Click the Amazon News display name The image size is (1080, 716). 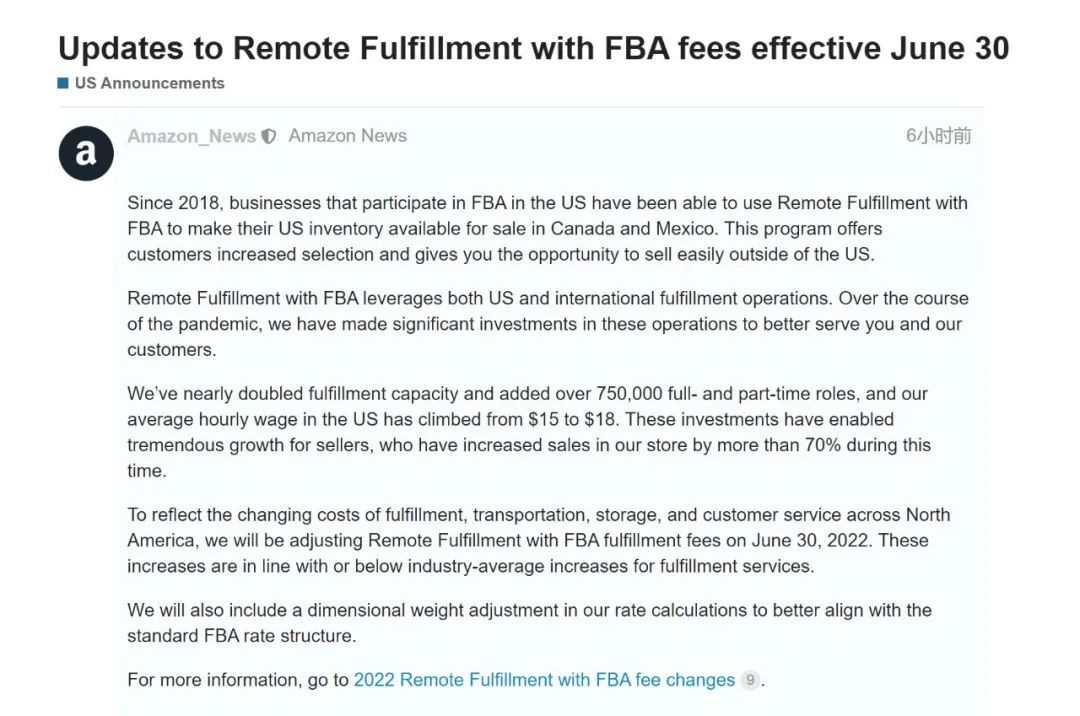347,136
